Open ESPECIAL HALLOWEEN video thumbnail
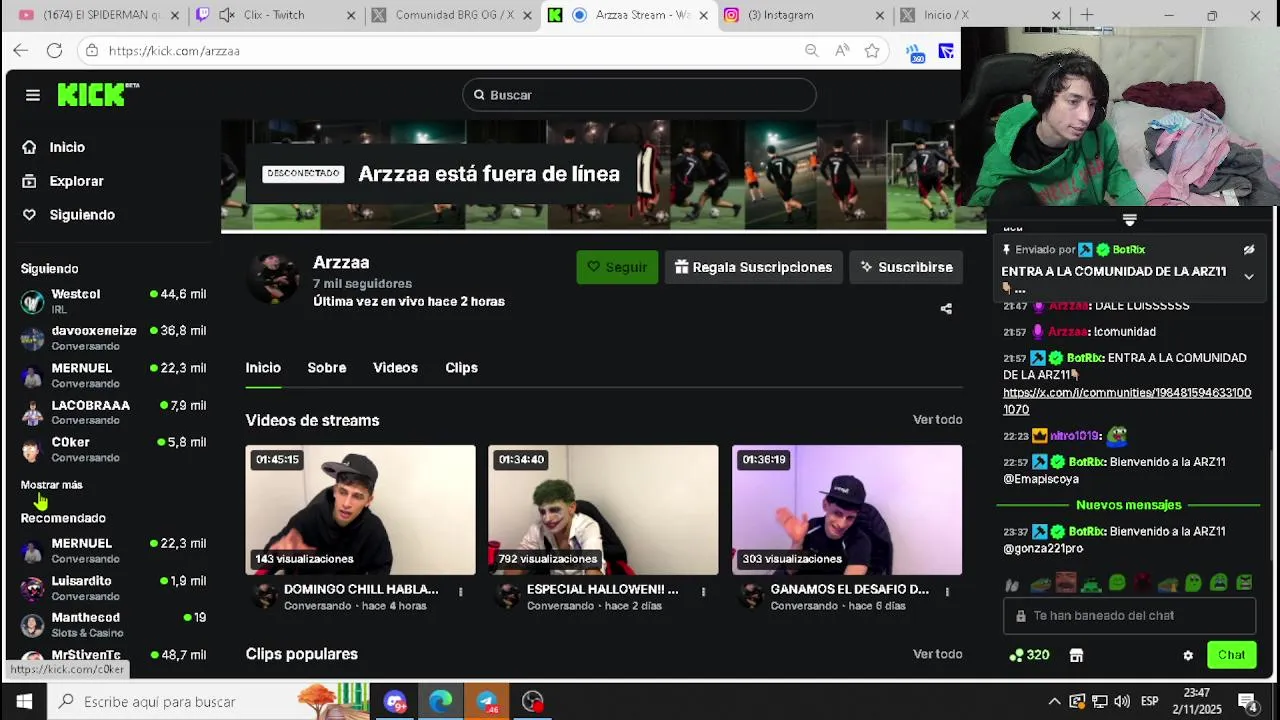The height and width of the screenshot is (720, 1280). tap(603, 510)
